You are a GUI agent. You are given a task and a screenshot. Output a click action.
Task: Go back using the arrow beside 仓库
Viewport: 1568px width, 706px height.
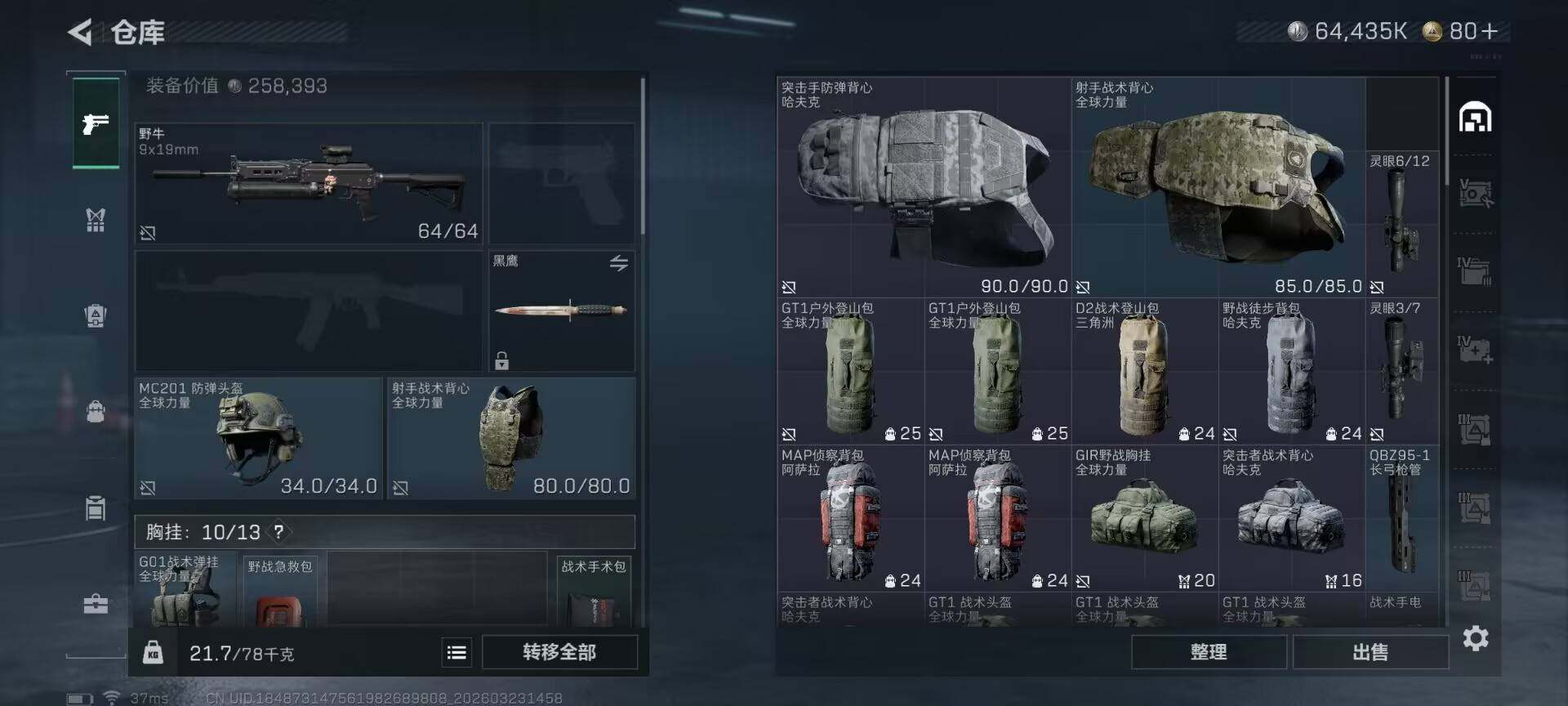80,32
